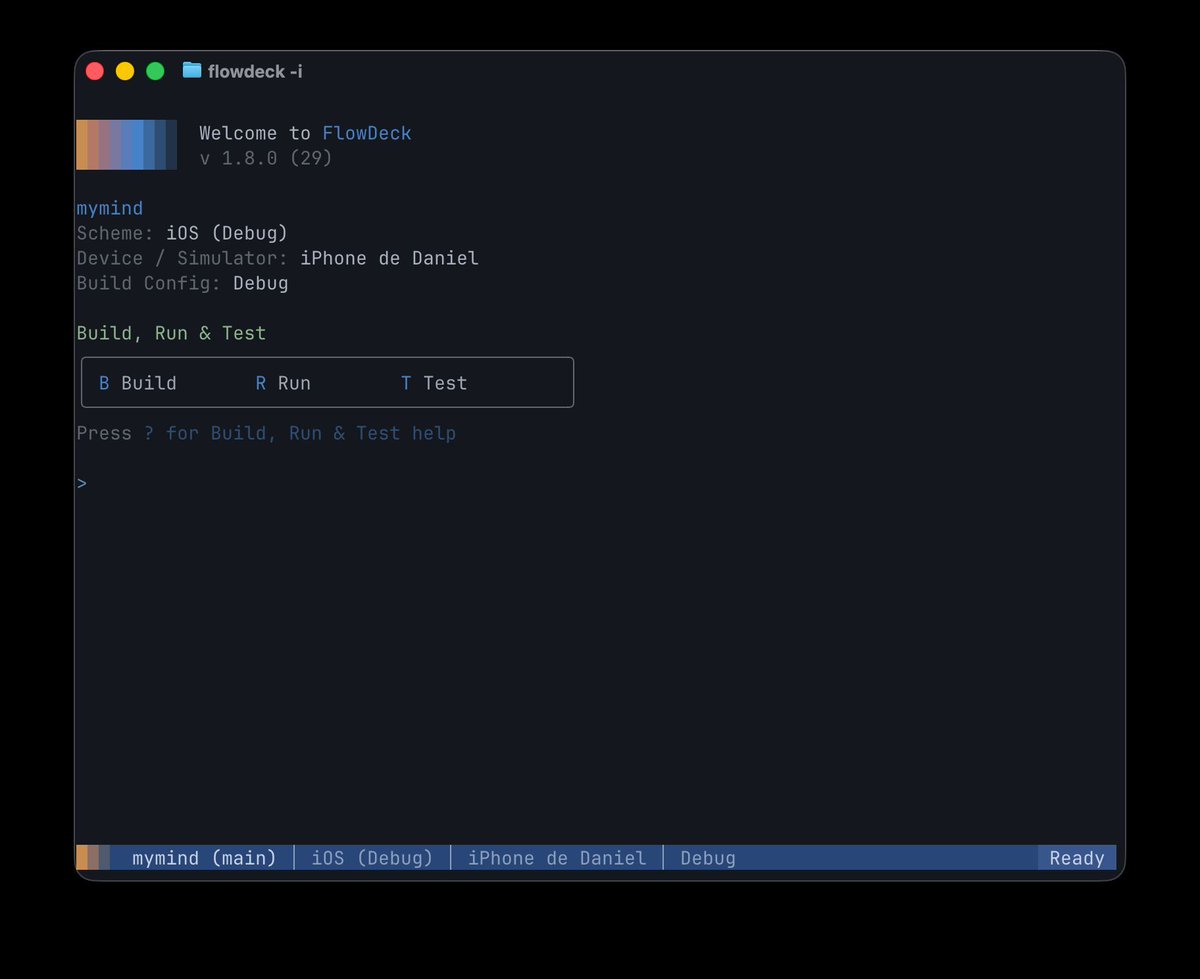Click the mini gradient logo in the status bar

(93, 858)
